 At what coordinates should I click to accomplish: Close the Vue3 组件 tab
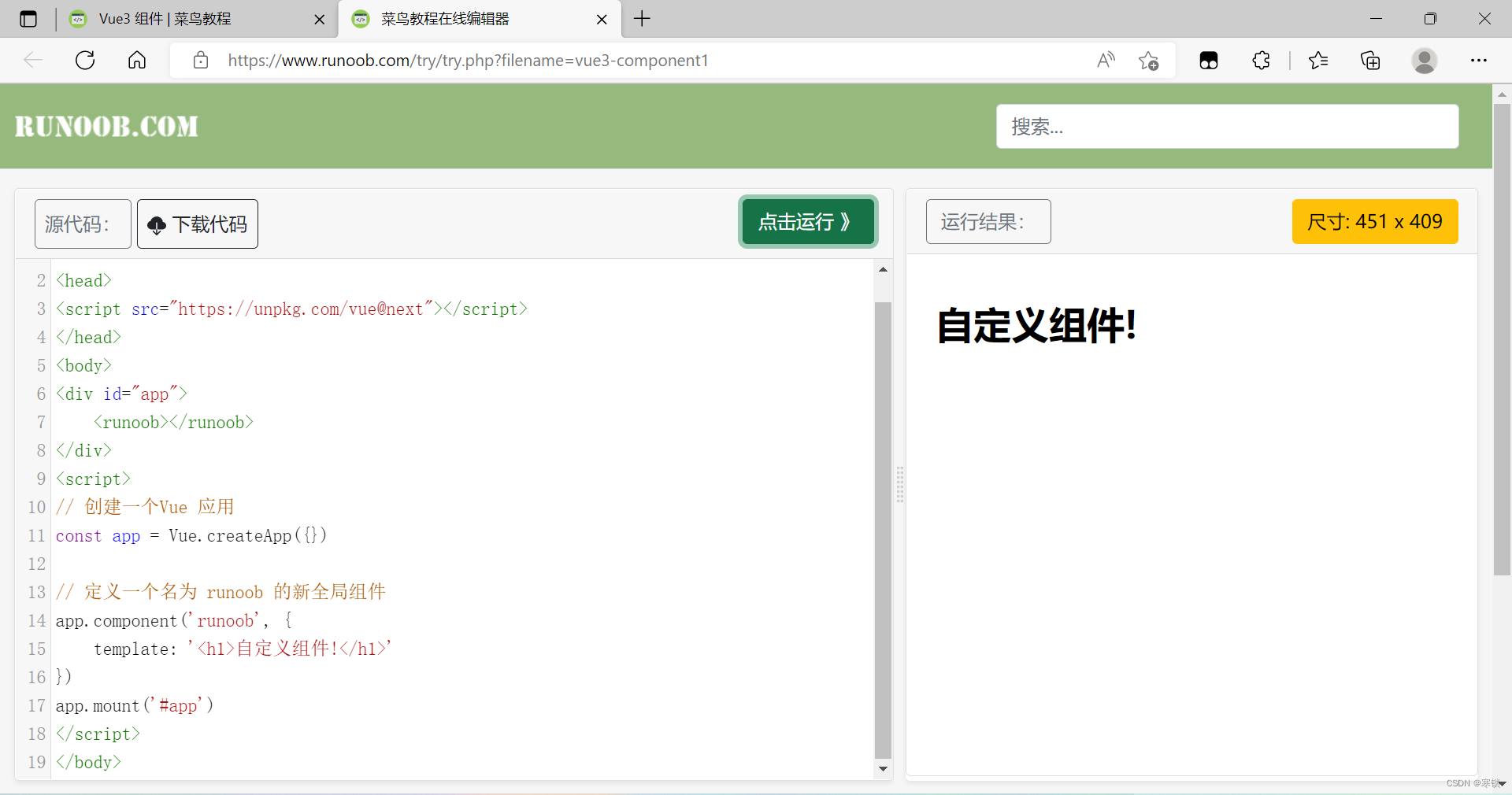click(x=320, y=20)
